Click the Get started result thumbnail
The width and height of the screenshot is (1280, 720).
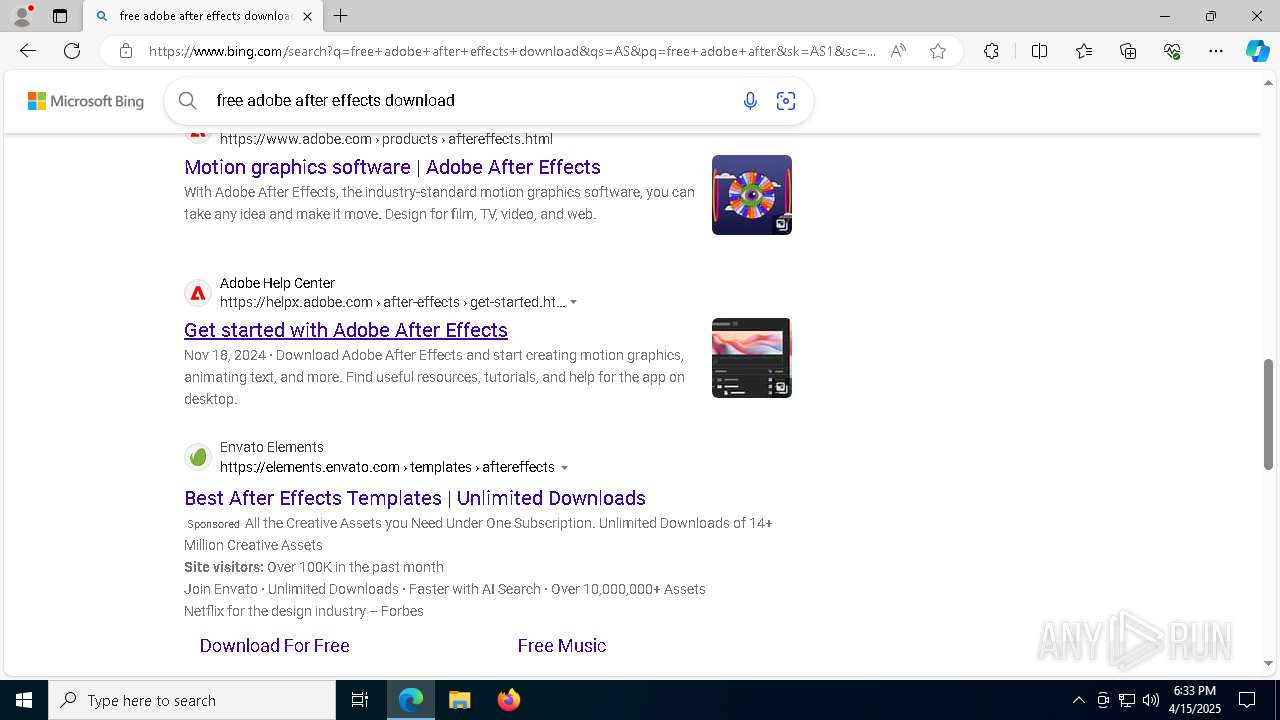pos(752,358)
